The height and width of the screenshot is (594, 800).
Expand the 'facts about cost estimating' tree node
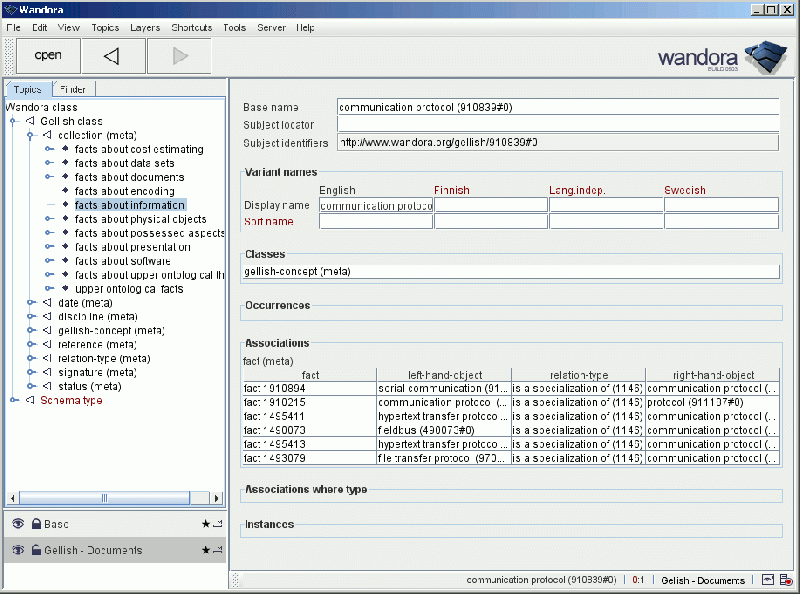[x=47, y=149]
